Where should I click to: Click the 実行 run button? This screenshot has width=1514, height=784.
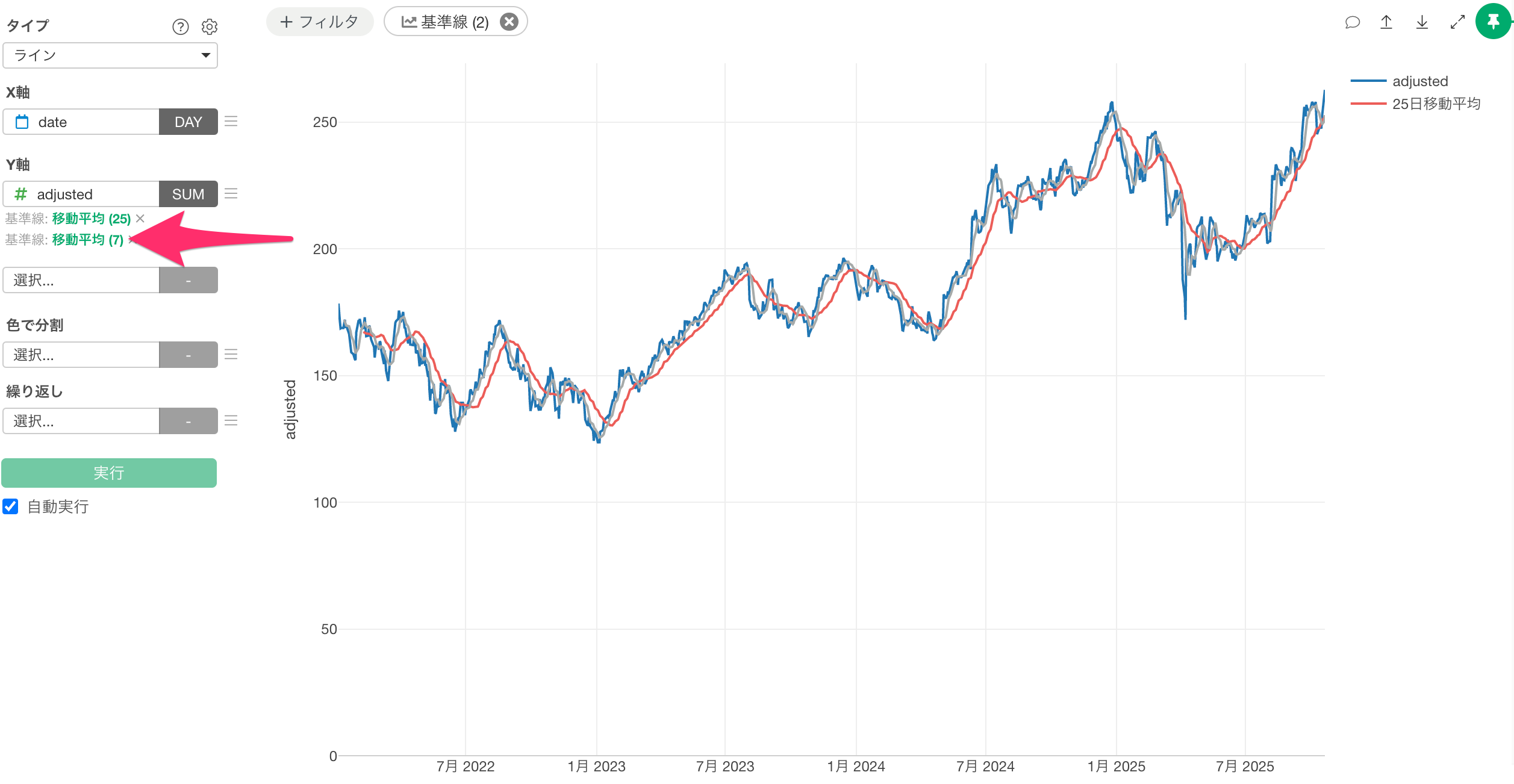(x=109, y=473)
